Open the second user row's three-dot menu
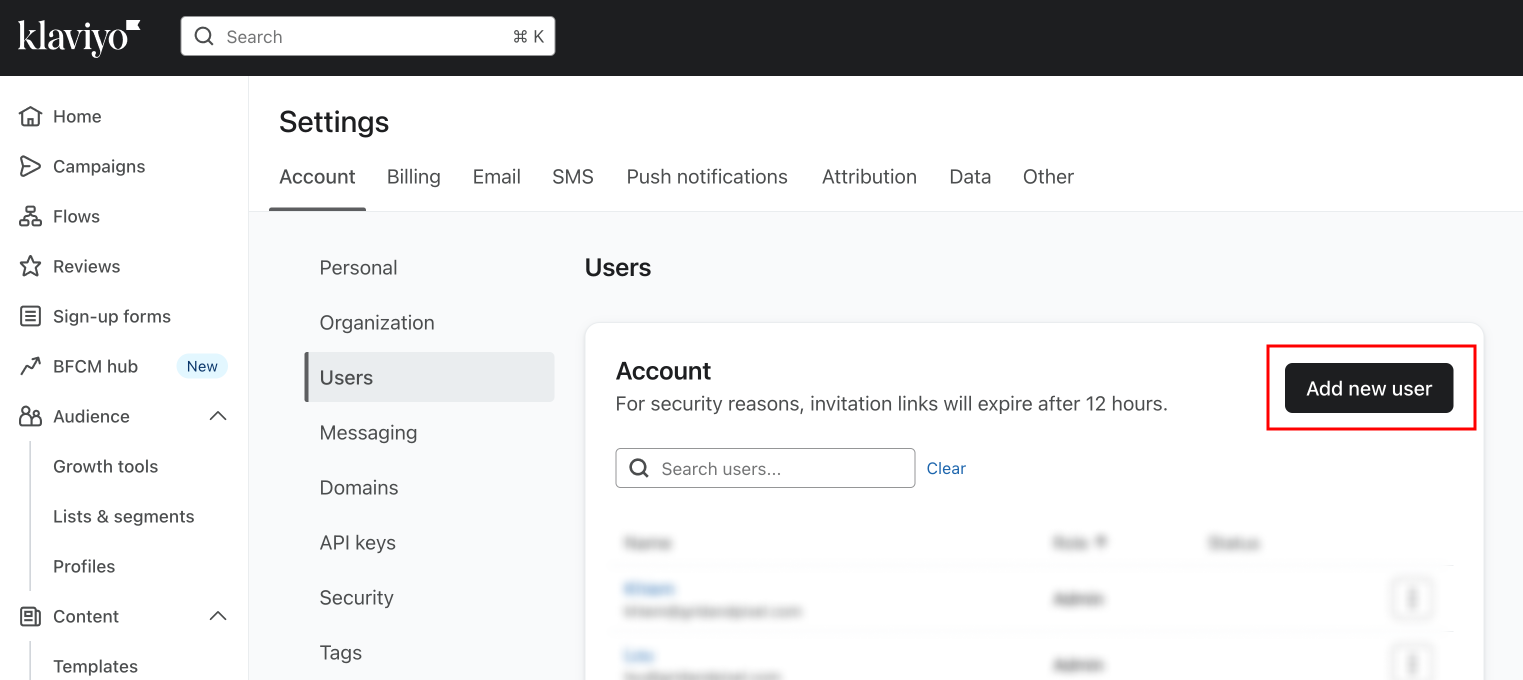Image resolution: width=1523 pixels, height=680 pixels. click(1412, 662)
